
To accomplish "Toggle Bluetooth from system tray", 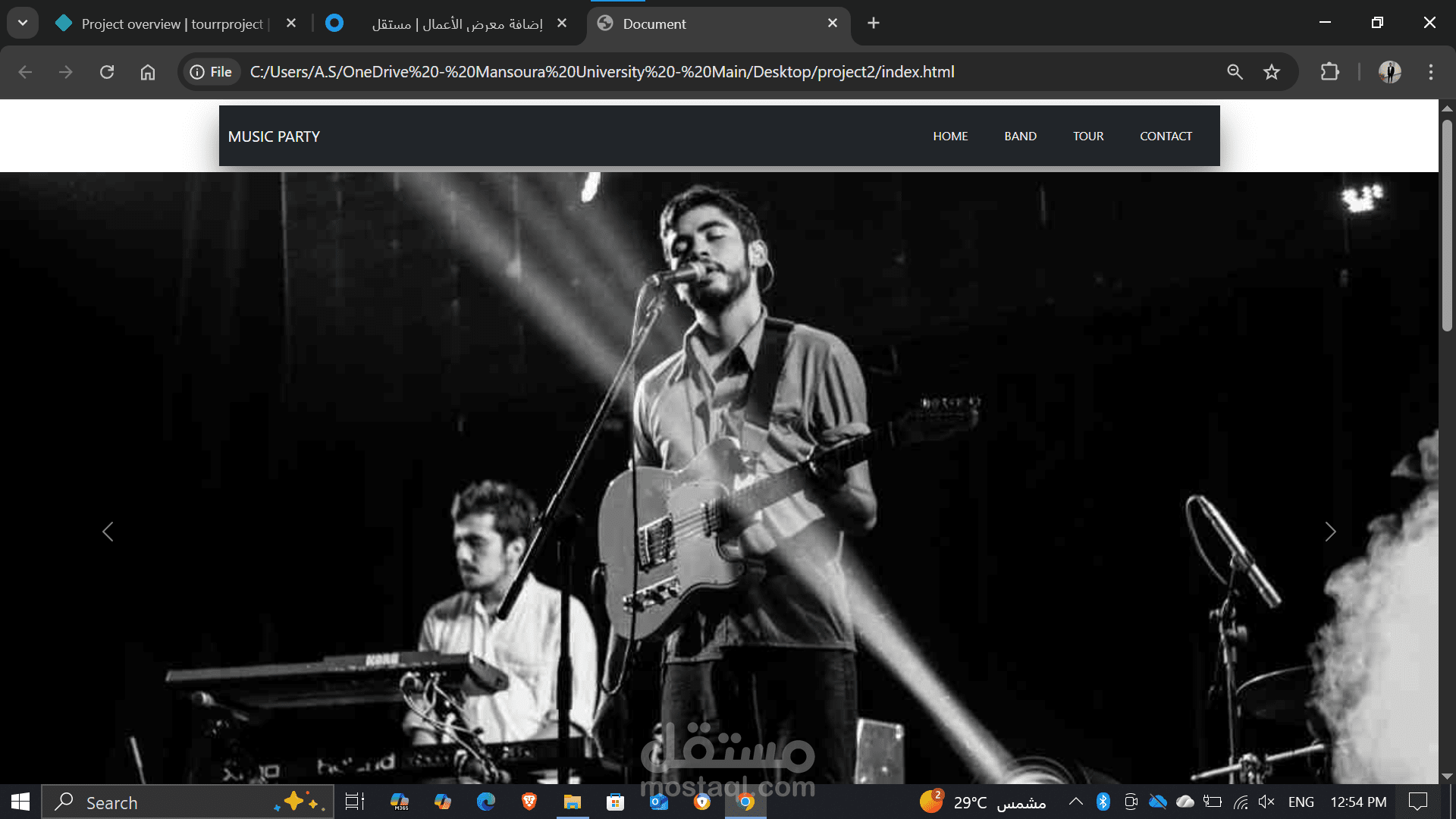I will (x=1103, y=802).
